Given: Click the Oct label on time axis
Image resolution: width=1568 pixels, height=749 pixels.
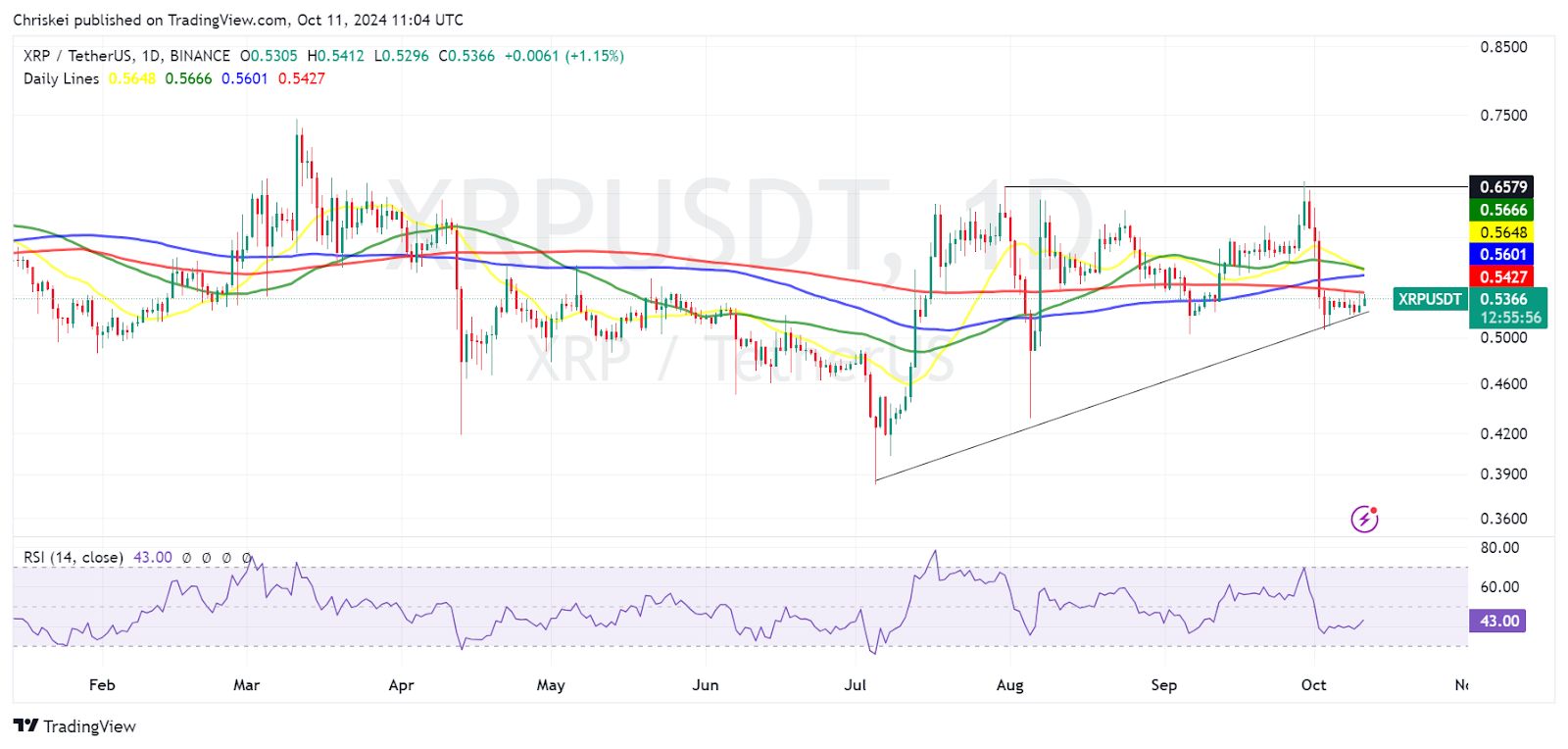Looking at the screenshot, I should [1314, 684].
